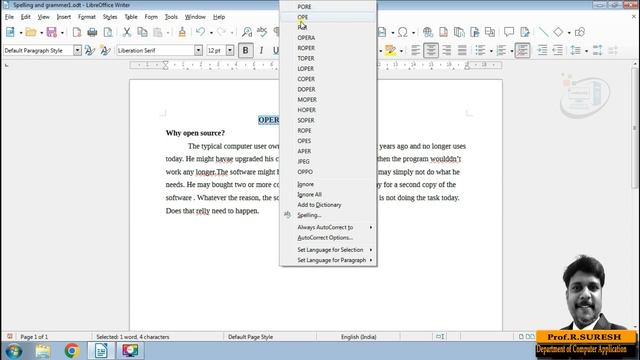The width and height of the screenshot is (640, 360).
Task: Open the New document dropdown arrow
Action: tap(21, 32)
